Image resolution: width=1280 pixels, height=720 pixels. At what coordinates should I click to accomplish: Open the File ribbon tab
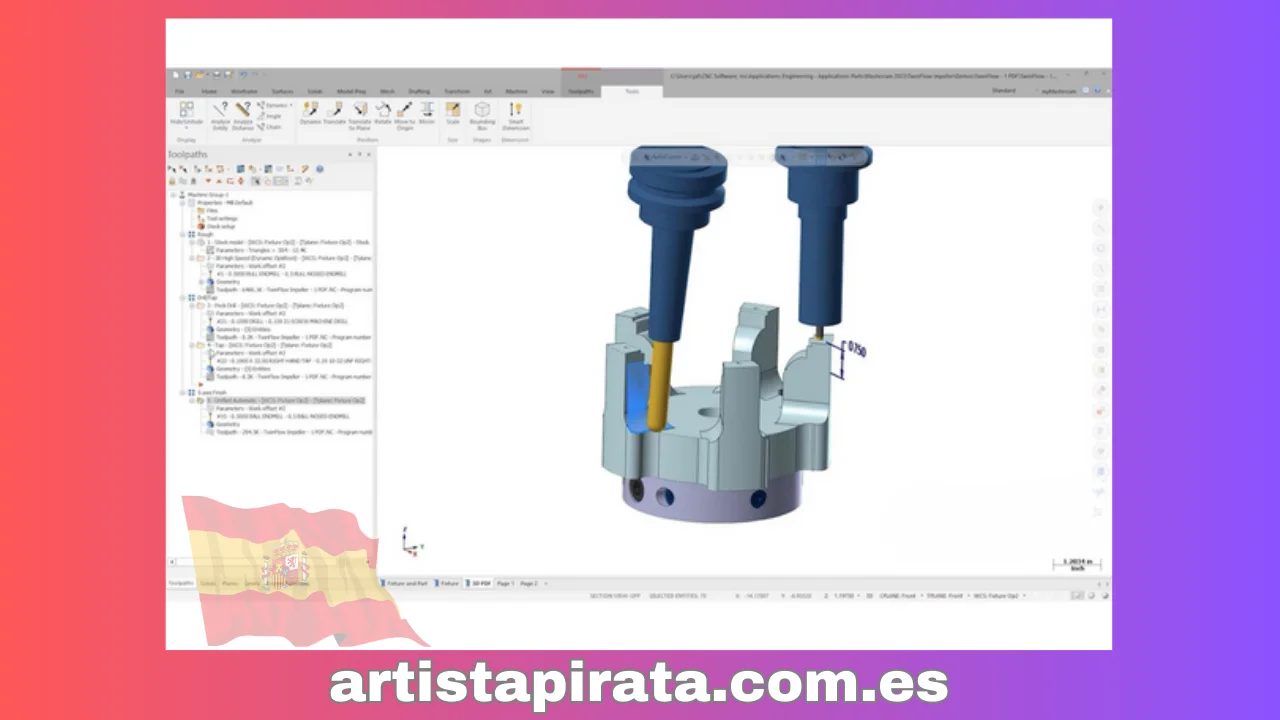(180, 91)
